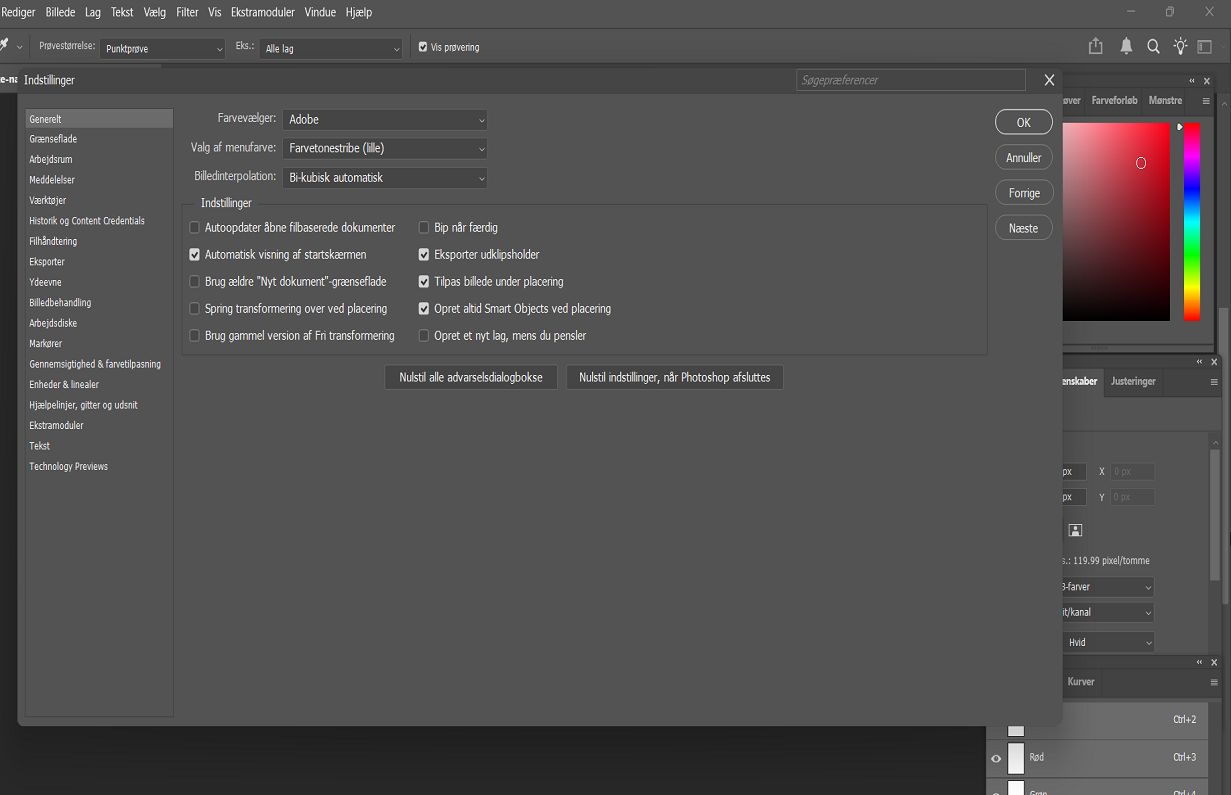Enable Brug gammel version af Fri transformering
Image resolution: width=1231 pixels, height=795 pixels.
pyautogui.click(x=195, y=336)
